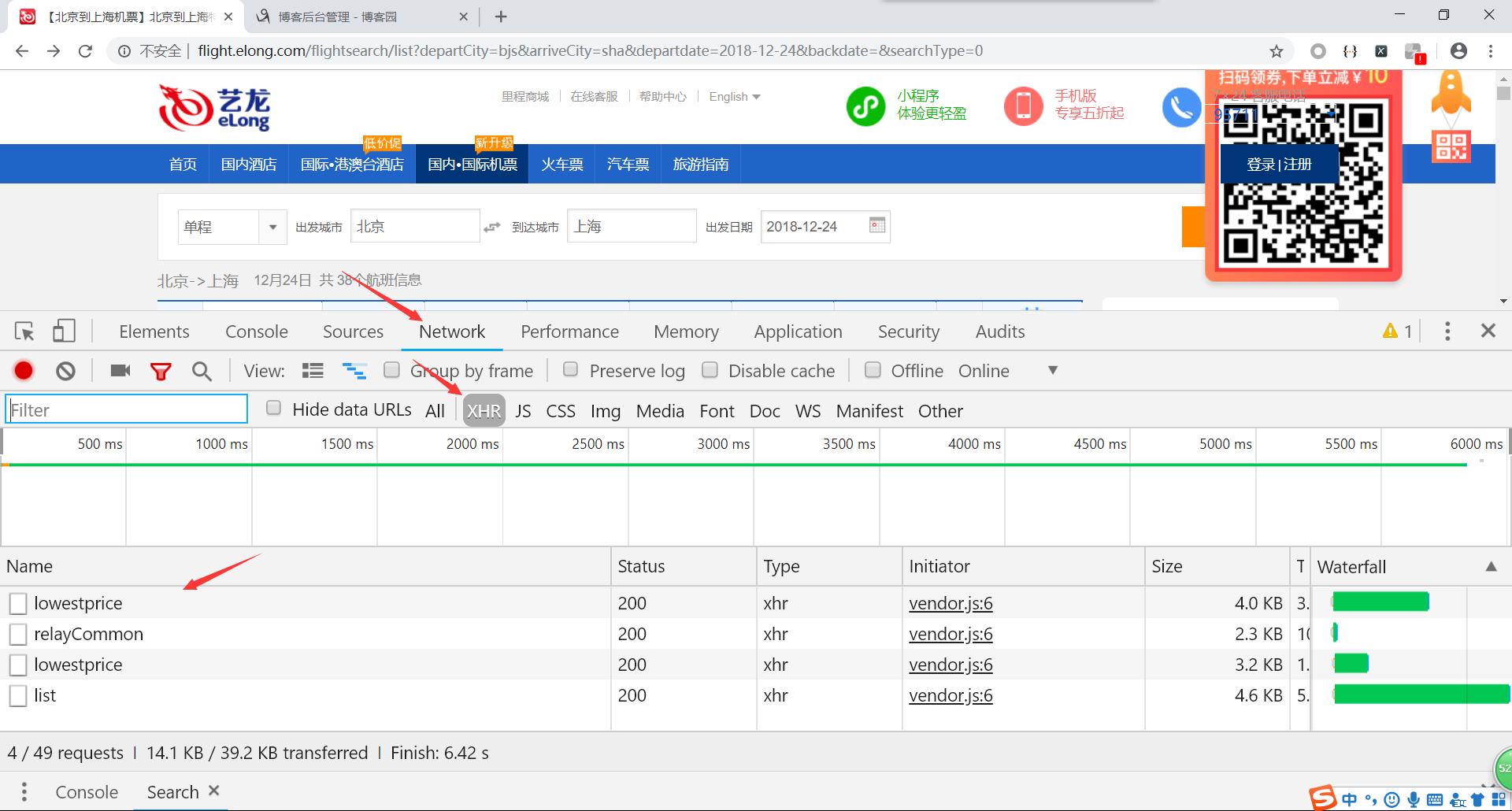Click the Status column header
The width and height of the screenshot is (1512, 811).
tap(684, 566)
